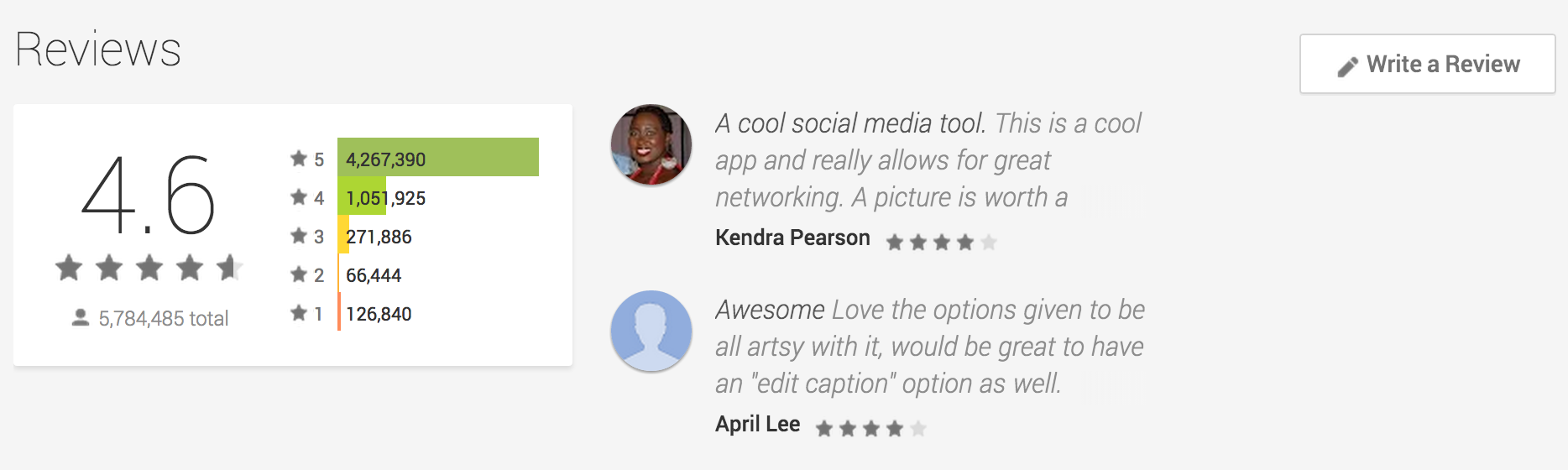Click the star icon beside rating 5
Image resolution: width=1568 pixels, height=470 pixels.
[298, 158]
